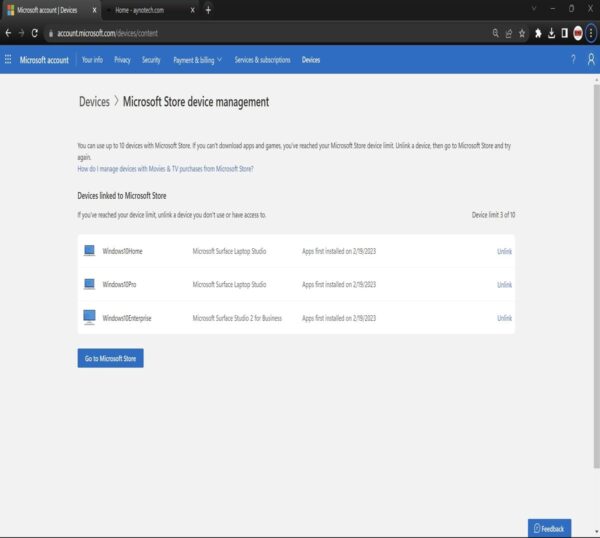Unlink the Windows10Enterprise device

(504, 318)
